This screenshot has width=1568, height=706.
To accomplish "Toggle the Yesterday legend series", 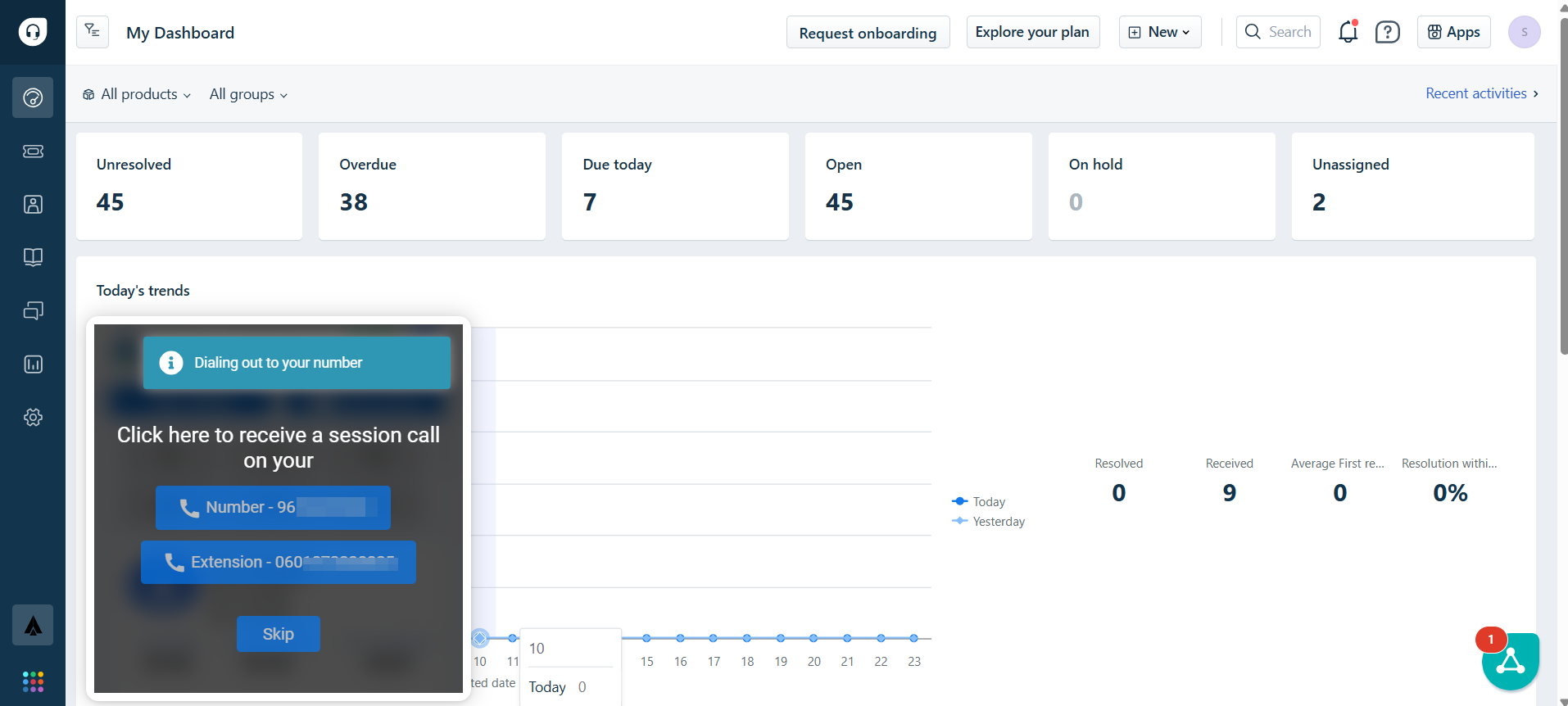I will (x=988, y=521).
